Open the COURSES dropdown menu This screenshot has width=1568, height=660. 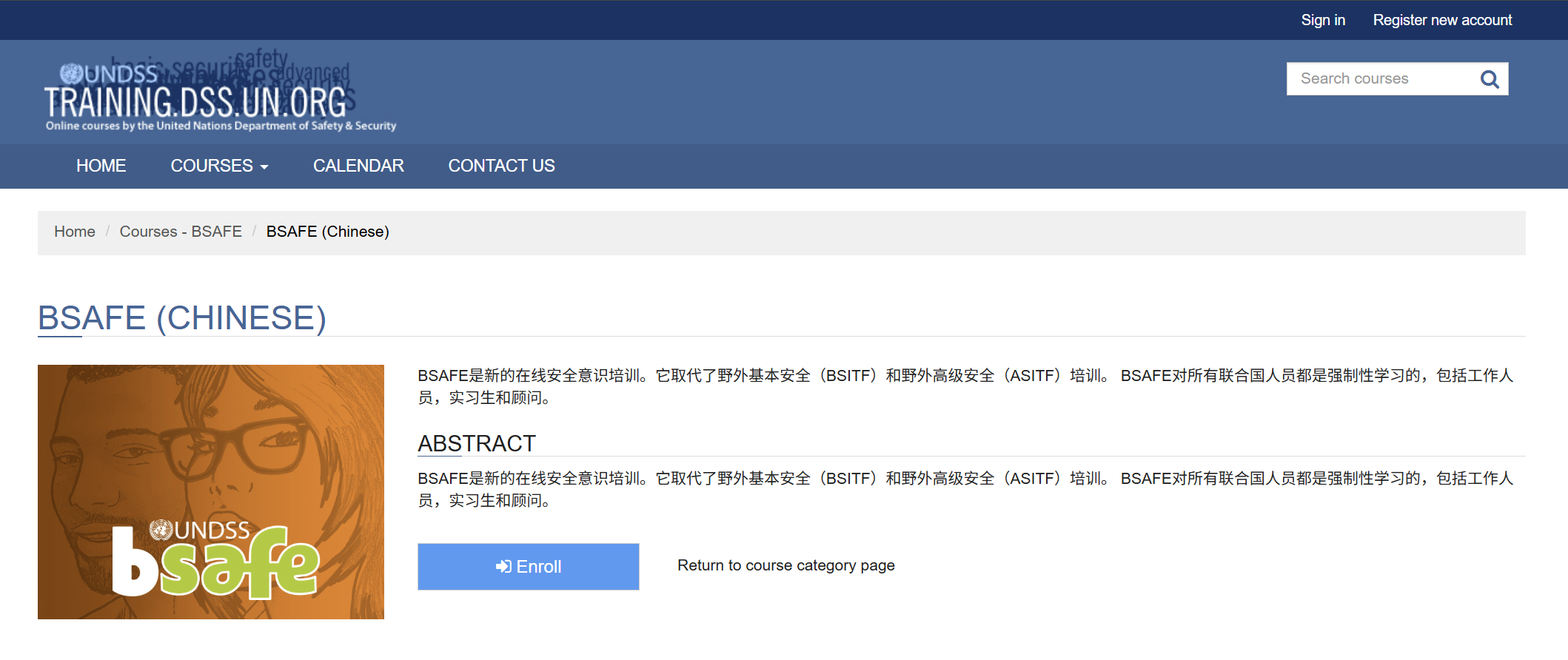212,166
